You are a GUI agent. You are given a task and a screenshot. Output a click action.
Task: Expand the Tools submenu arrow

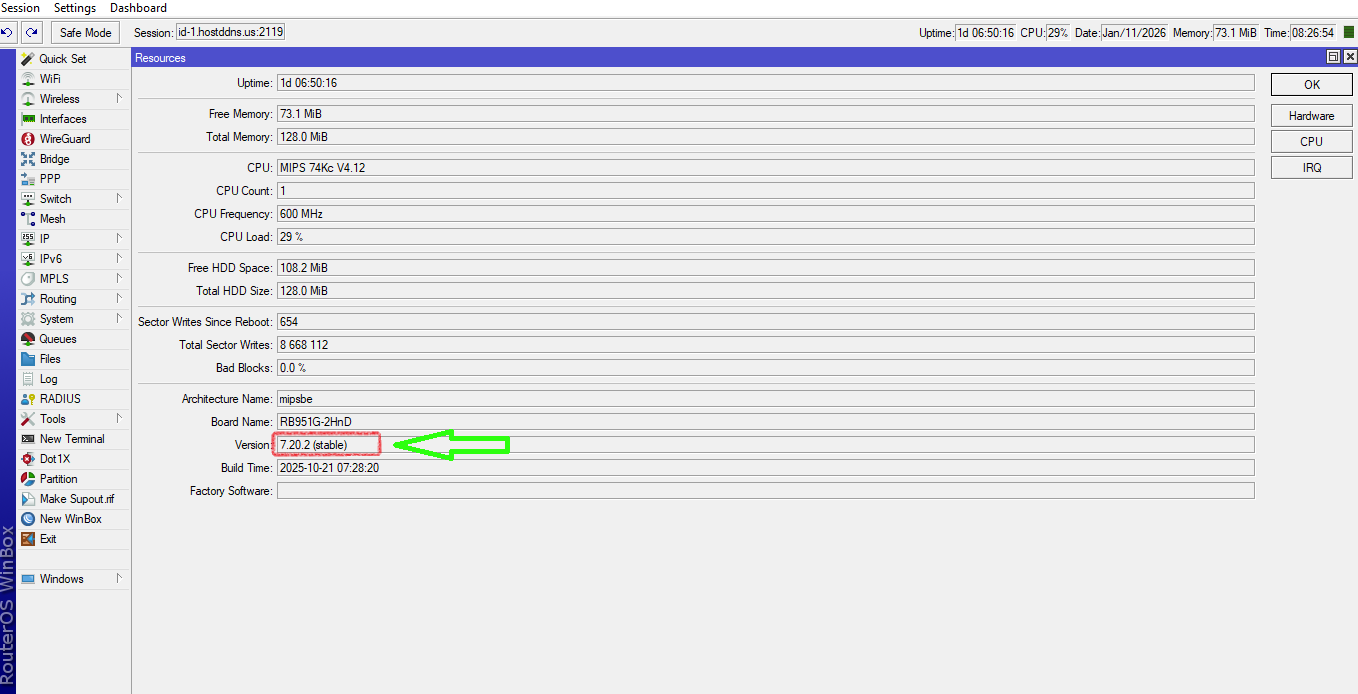click(x=119, y=418)
